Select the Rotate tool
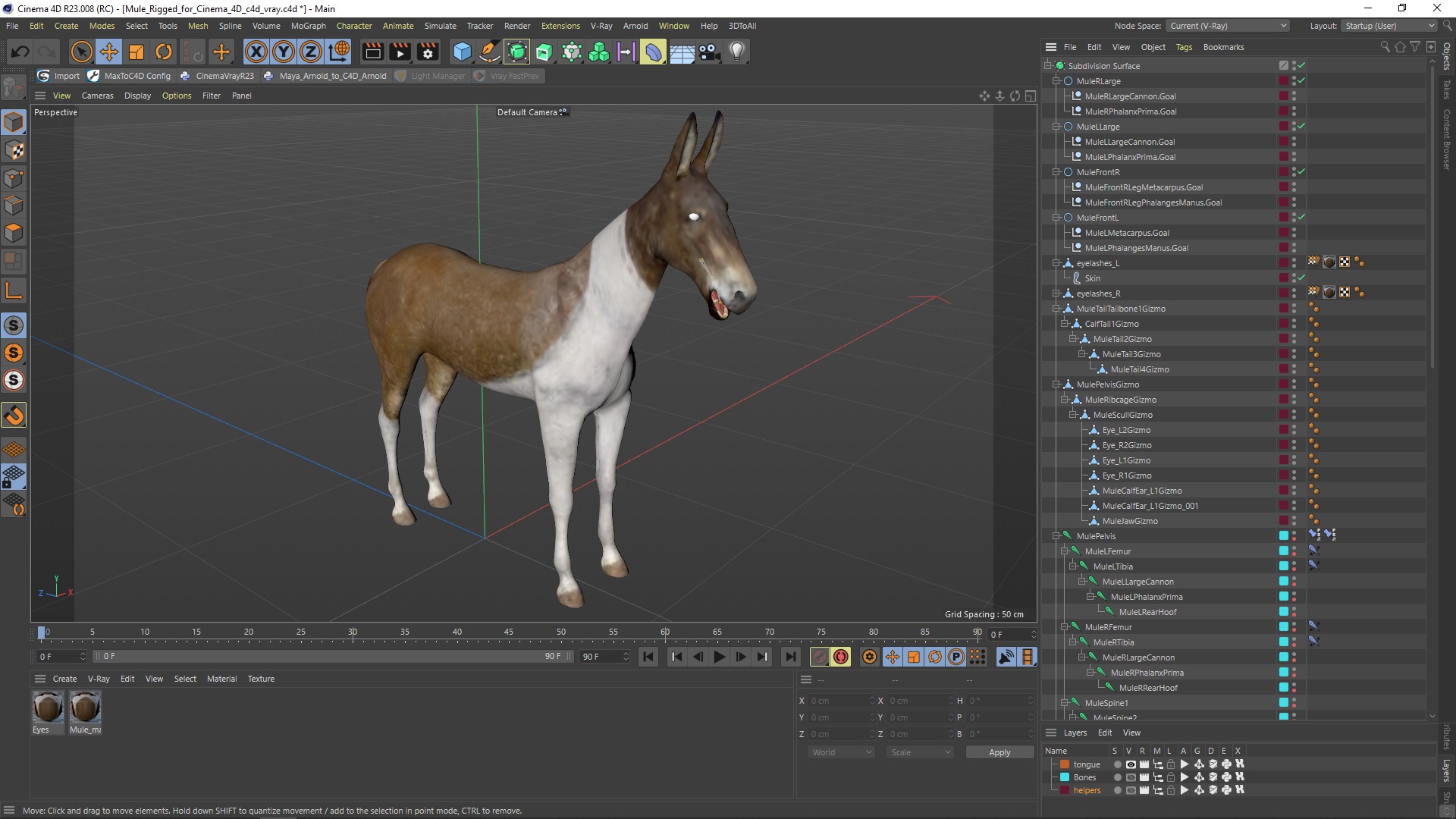The height and width of the screenshot is (819, 1456). click(164, 52)
